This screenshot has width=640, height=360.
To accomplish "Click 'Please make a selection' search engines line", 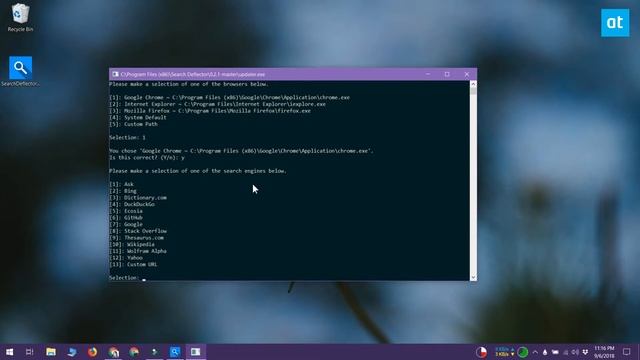I will pyautogui.click(x=198, y=171).
